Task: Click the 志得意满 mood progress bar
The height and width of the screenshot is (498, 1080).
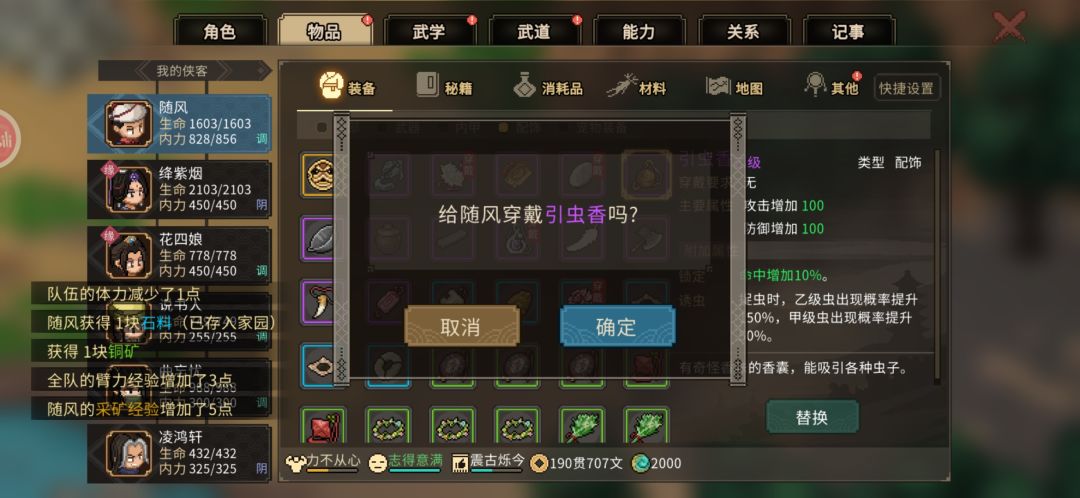Action: (415, 471)
